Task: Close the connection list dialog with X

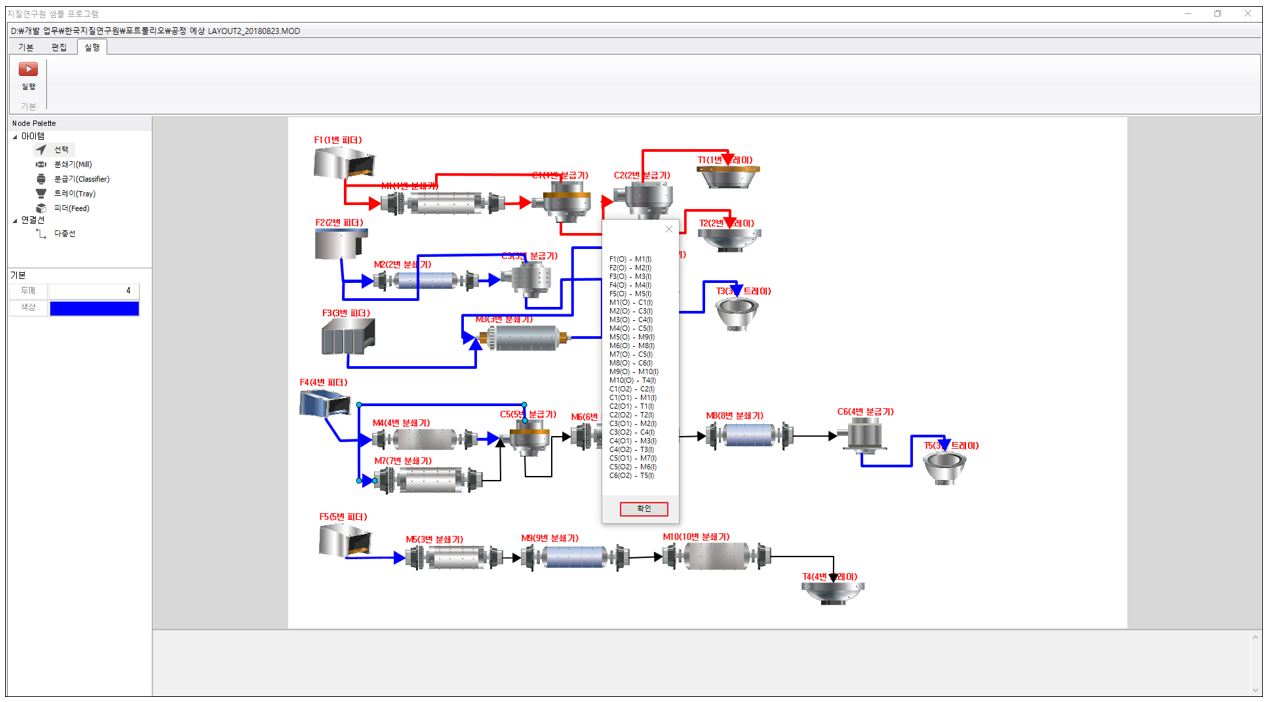Action: click(x=669, y=230)
